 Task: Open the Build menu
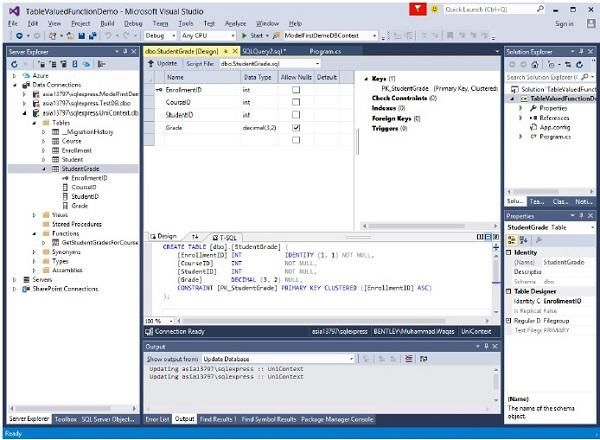107,23
